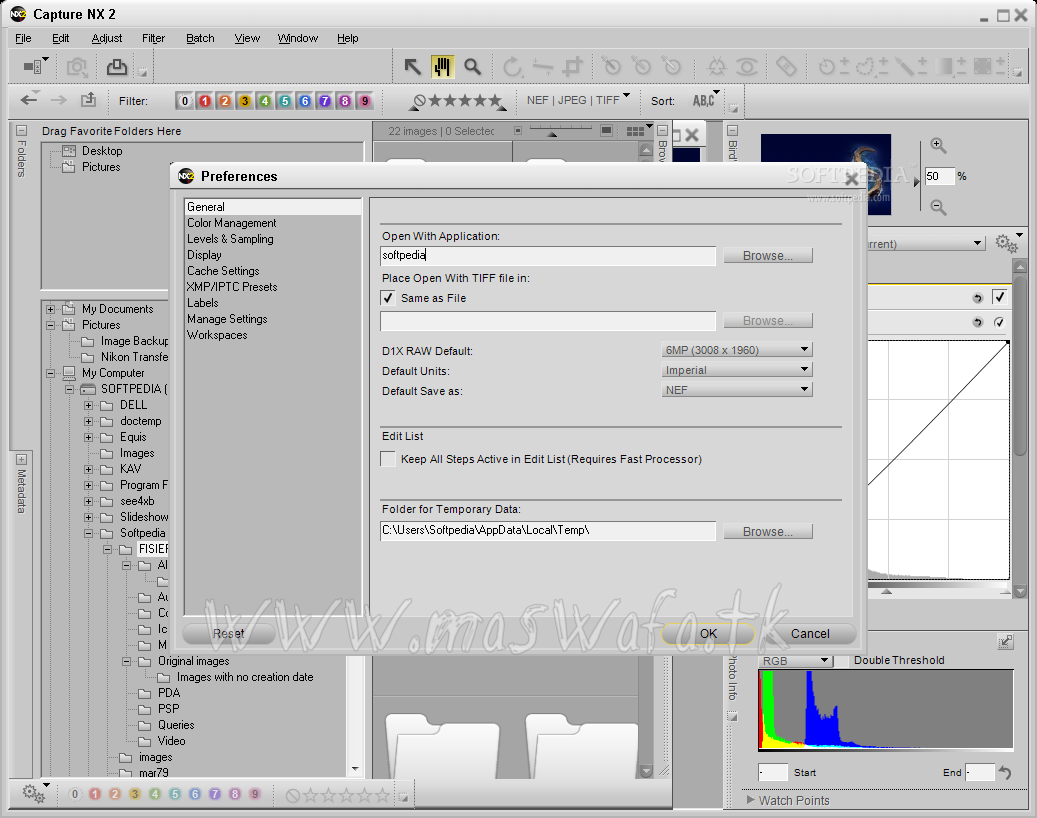Expand the DELL folder node
This screenshot has width=1037, height=818.
88,405
